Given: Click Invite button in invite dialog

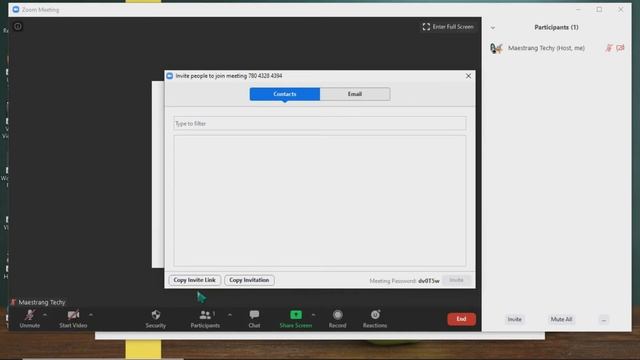Looking at the screenshot, I should 456,280.
